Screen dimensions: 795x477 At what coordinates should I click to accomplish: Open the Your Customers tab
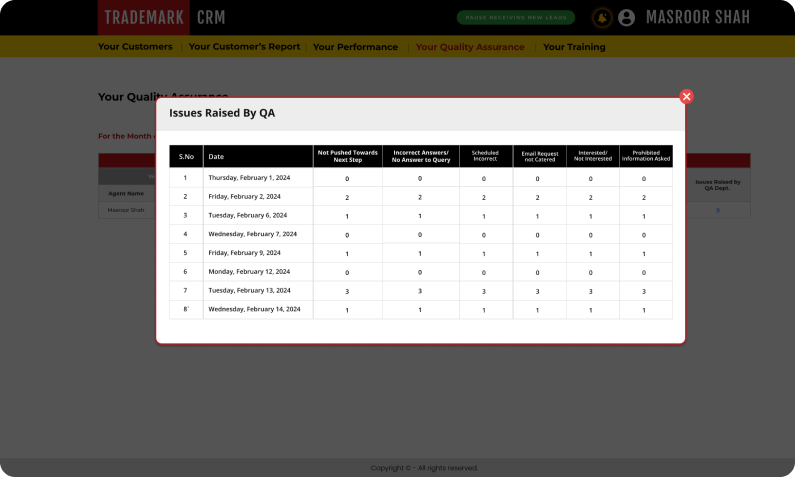click(x=135, y=47)
